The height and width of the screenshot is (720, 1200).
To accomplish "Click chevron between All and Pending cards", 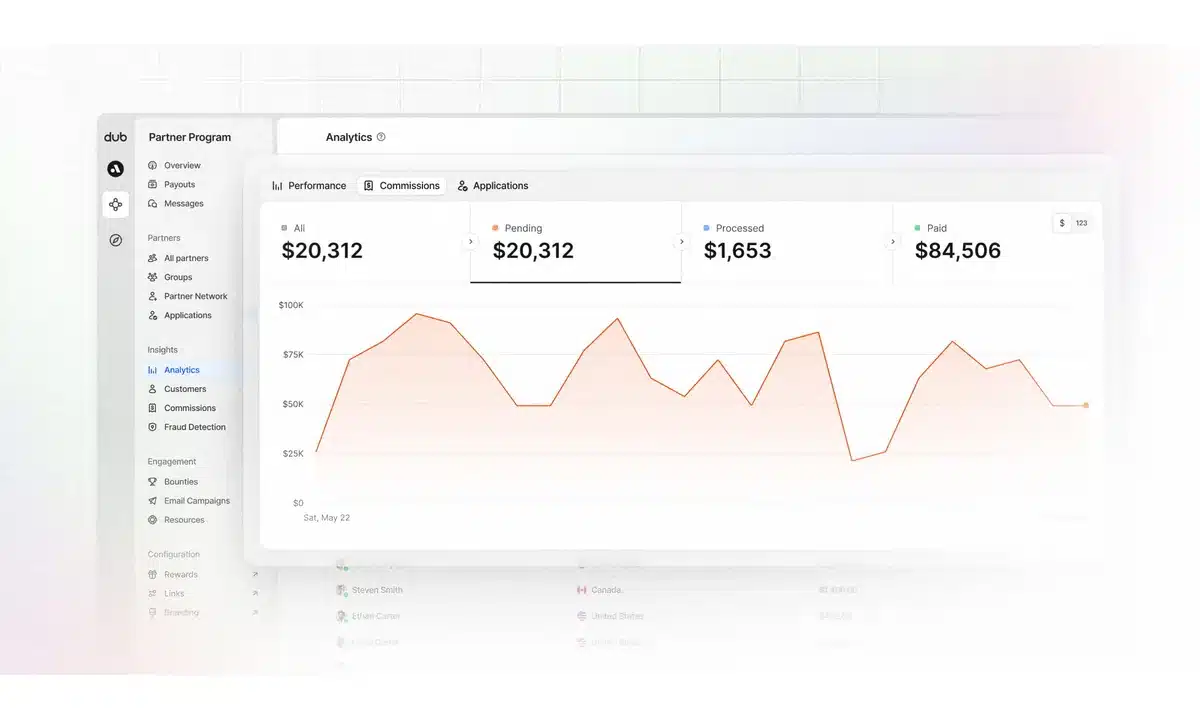I will [x=470, y=241].
